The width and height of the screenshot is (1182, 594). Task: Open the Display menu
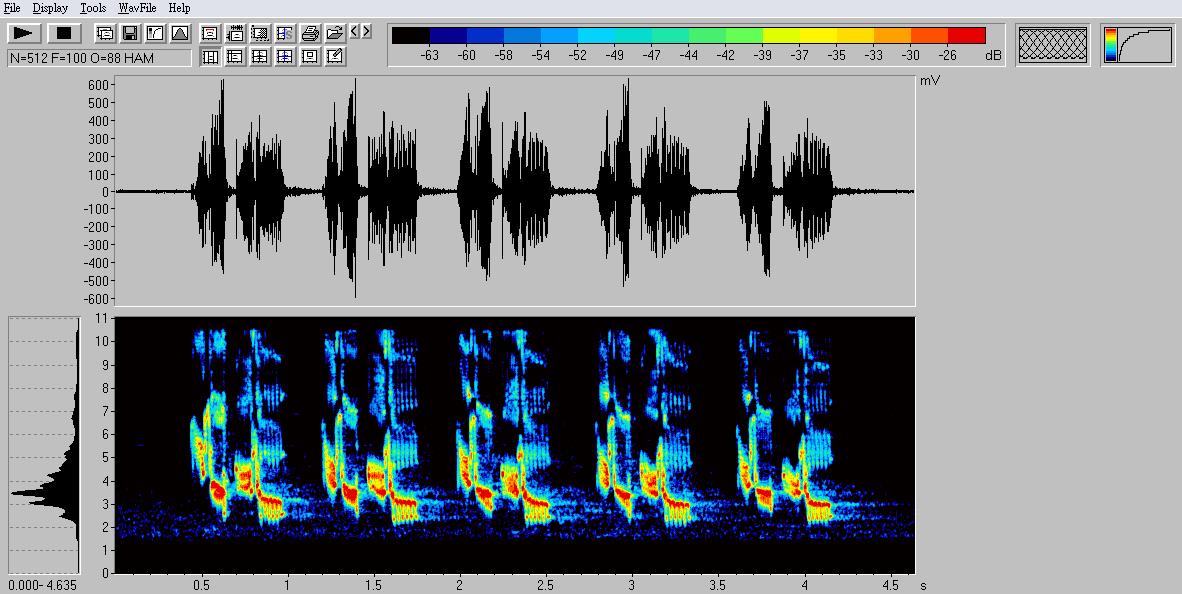pyautogui.click(x=50, y=8)
